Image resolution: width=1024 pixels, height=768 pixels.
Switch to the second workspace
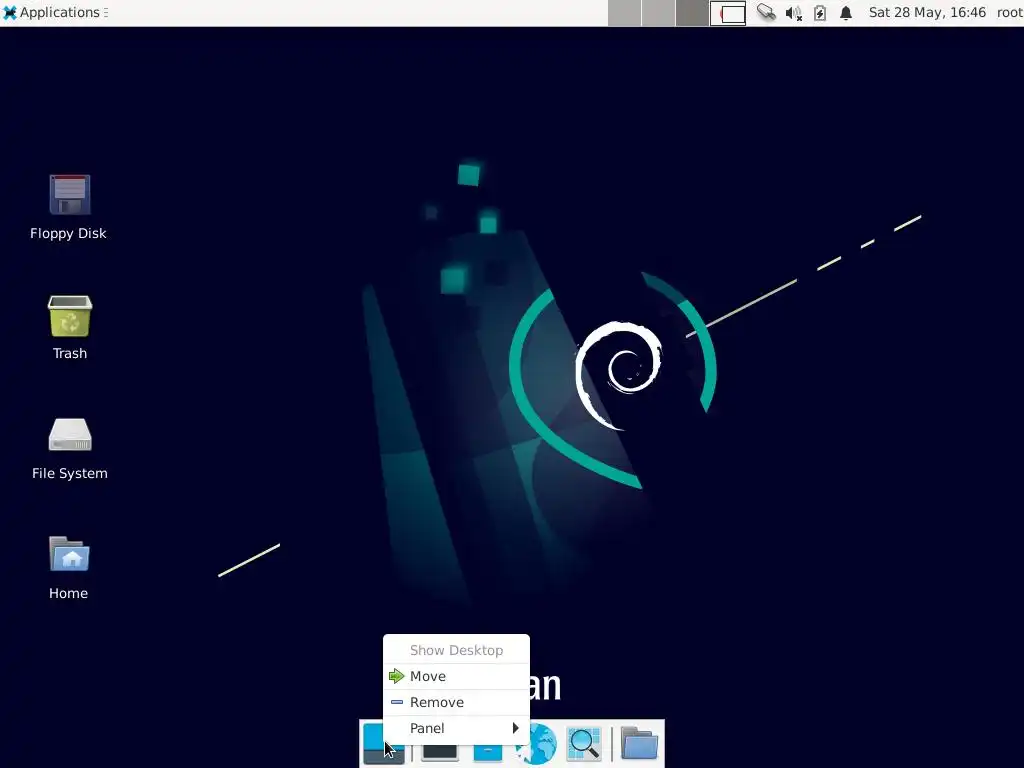point(658,13)
